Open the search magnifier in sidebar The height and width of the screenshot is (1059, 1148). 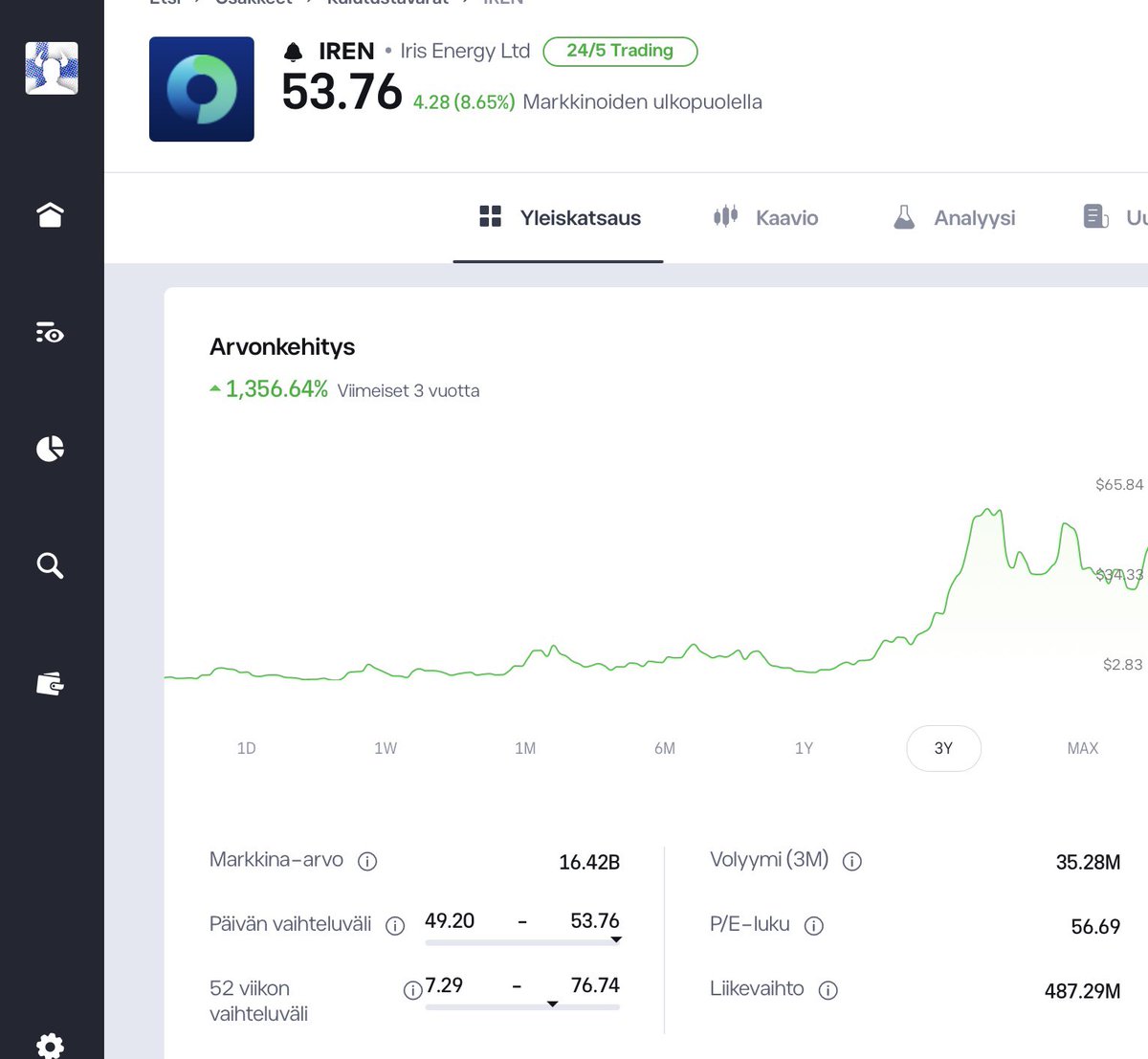click(x=50, y=565)
